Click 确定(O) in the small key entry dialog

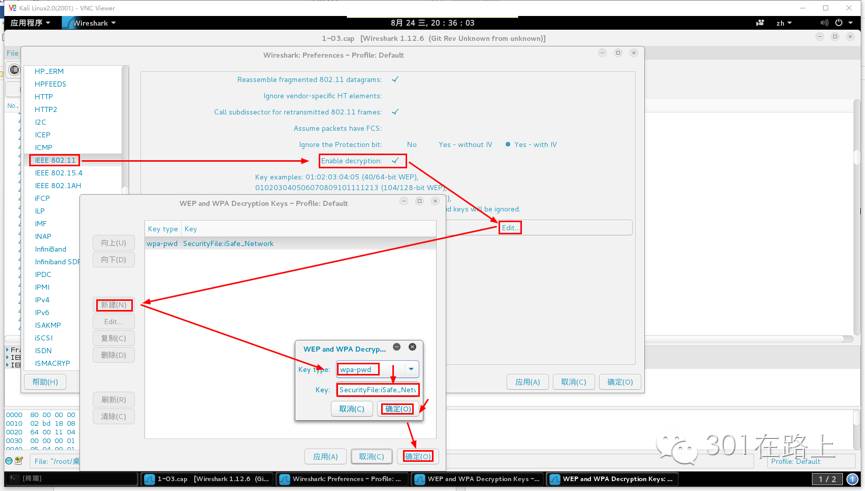[398, 409]
